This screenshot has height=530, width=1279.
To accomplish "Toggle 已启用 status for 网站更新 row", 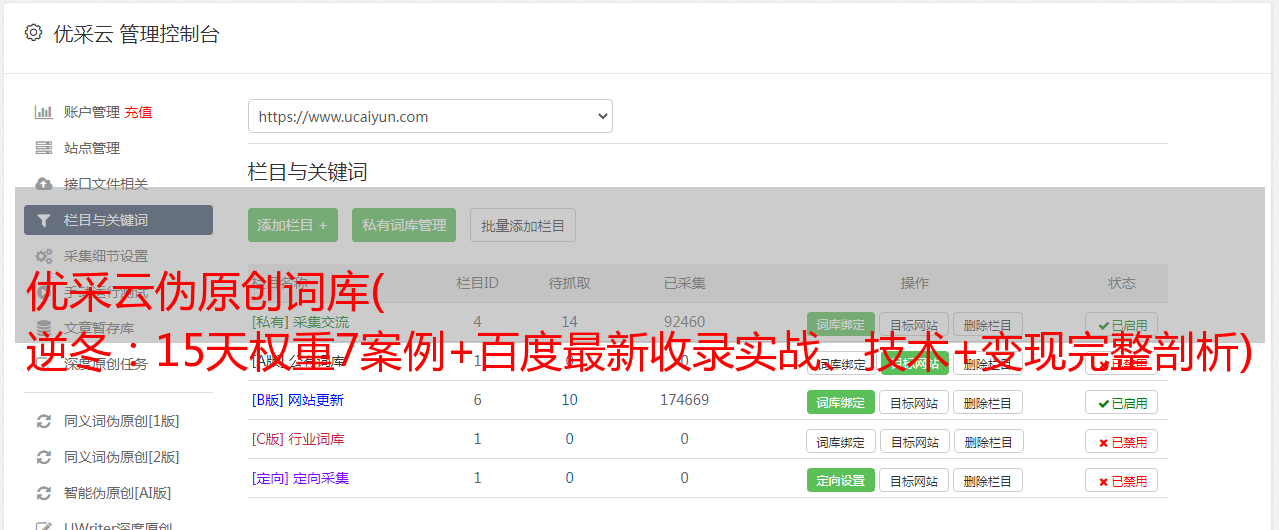I will pos(1122,402).
